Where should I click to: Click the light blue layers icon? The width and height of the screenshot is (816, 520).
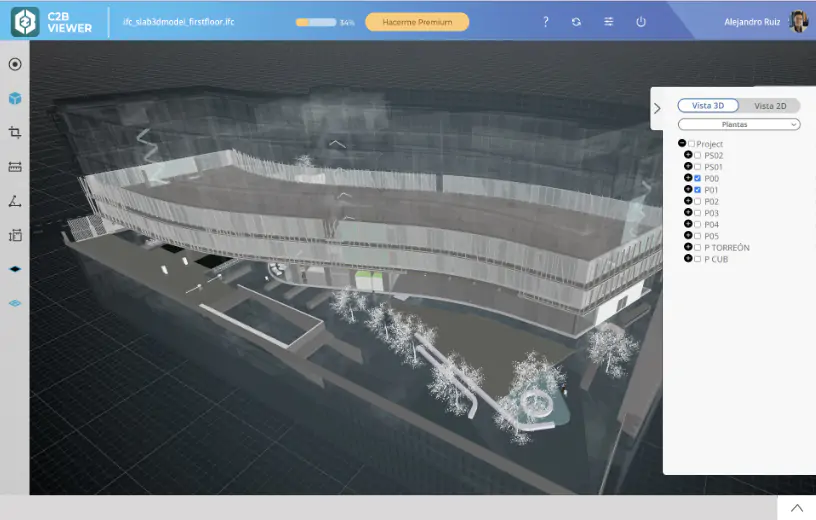pyautogui.click(x=15, y=303)
